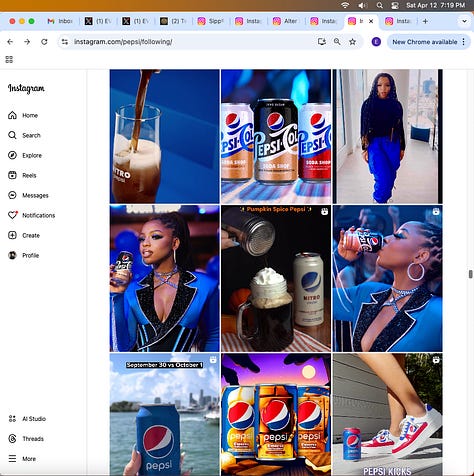Switch to the first X tab
The height and width of the screenshot is (476, 474).
(x=98, y=21)
